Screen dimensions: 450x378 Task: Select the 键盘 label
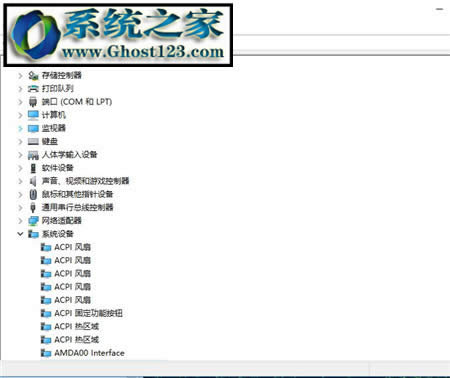click(x=50, y=142)
